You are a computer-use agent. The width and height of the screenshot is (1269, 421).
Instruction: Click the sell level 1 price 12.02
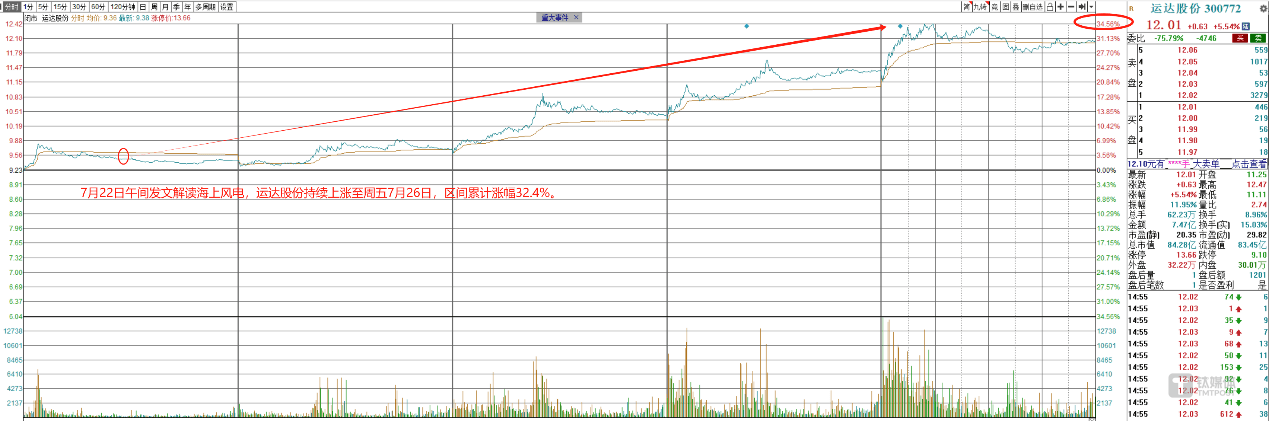coord(1187,95)
